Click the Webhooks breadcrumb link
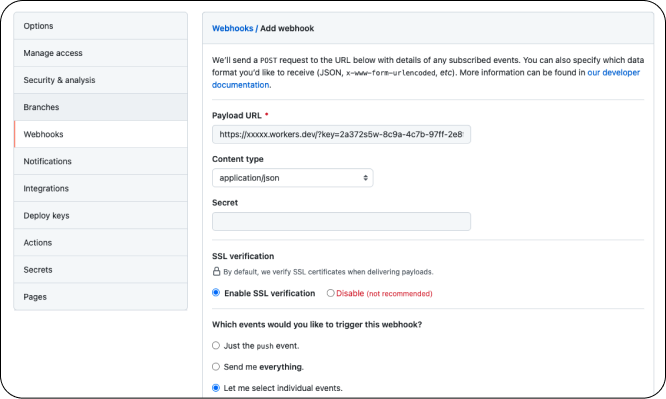This screenshot has height=399, width=666. point(232,28)
